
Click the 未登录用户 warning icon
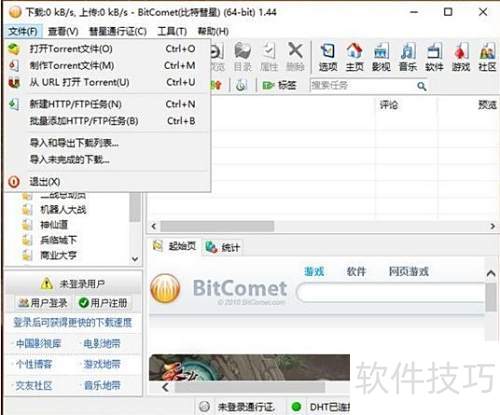[46, 284]
